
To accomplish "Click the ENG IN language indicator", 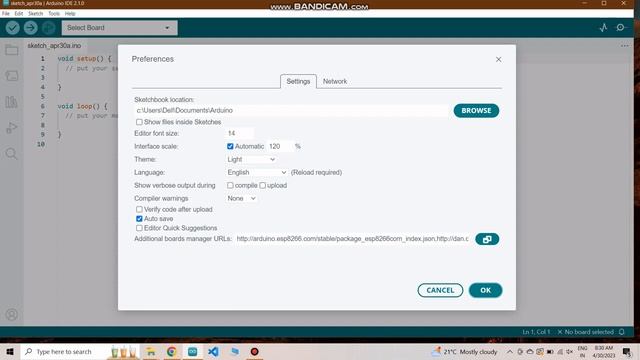I will pos(582,351).
